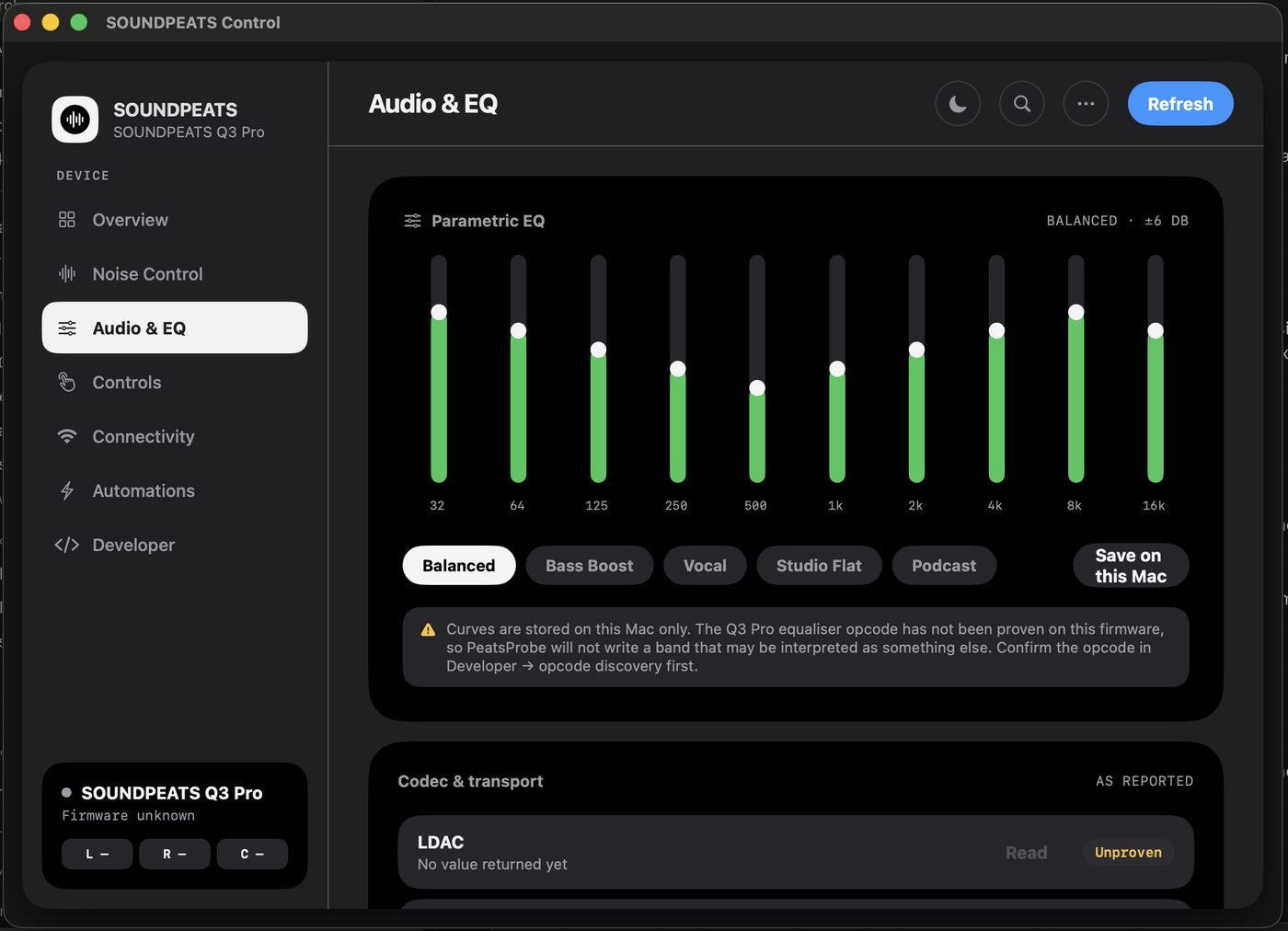The width and height of the screenshot is (1288, 931).
Task: Open the Overview section
Action: click(175, 220)
